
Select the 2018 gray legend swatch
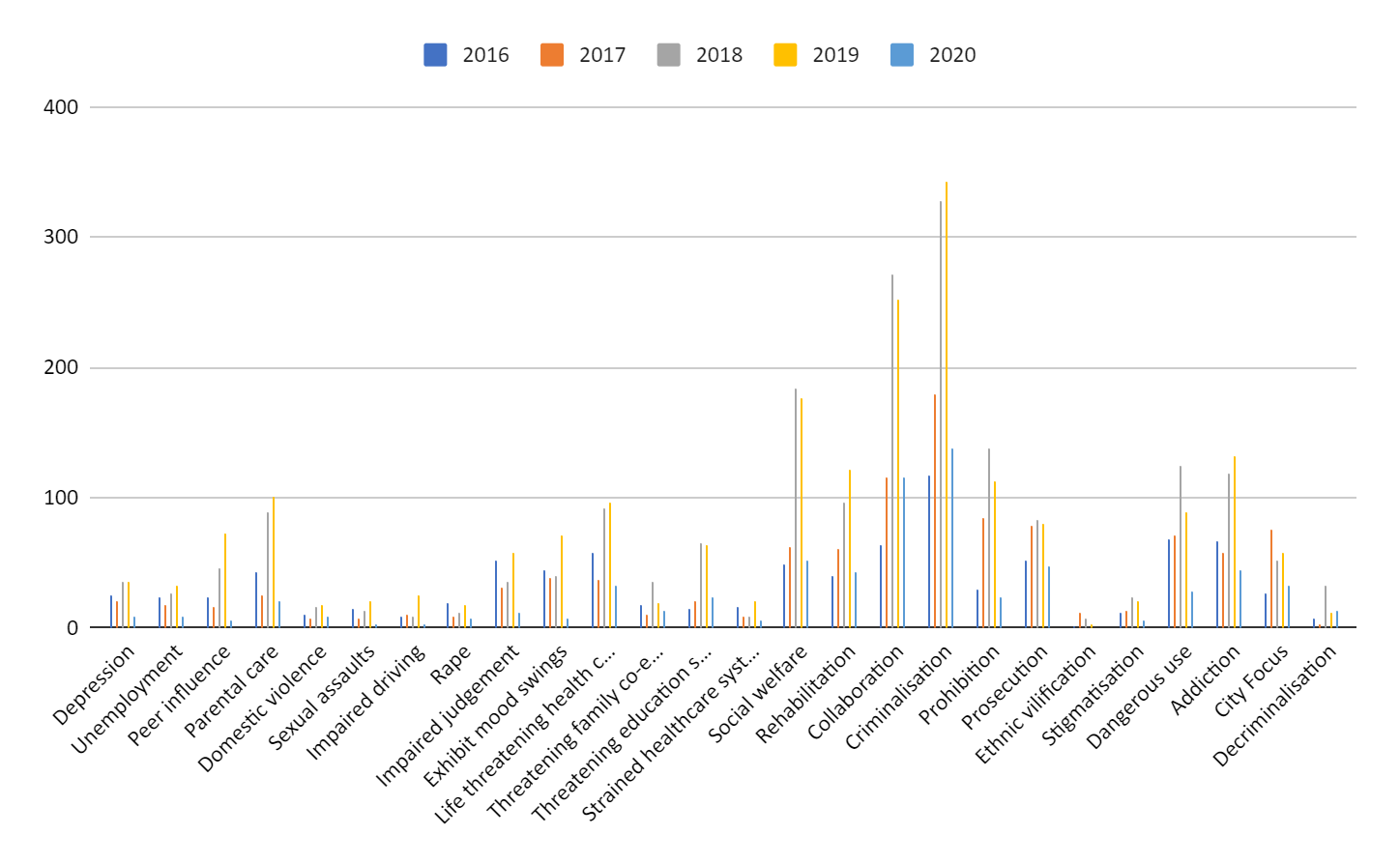pos(668,55)
